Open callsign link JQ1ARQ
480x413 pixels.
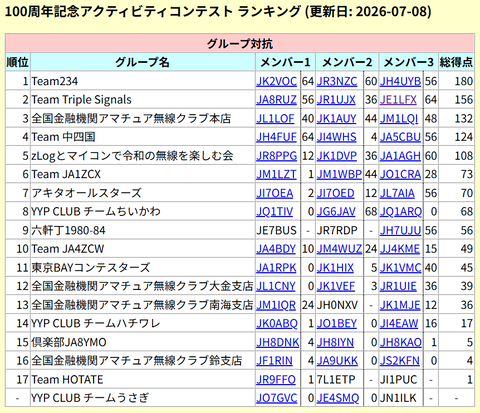tap(401, 212)
